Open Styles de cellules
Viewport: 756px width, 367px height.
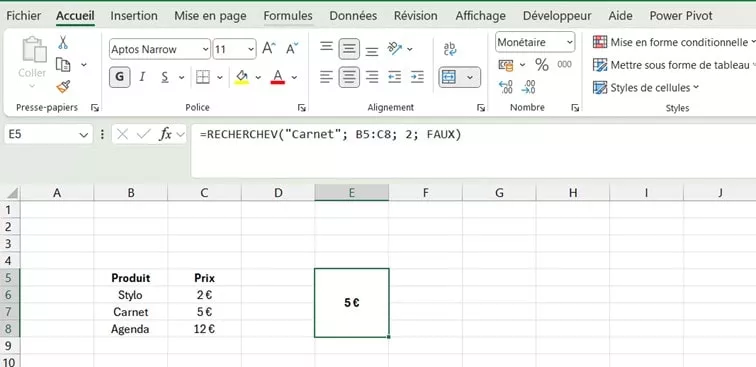pyautogui.click(x=646, y=87)
